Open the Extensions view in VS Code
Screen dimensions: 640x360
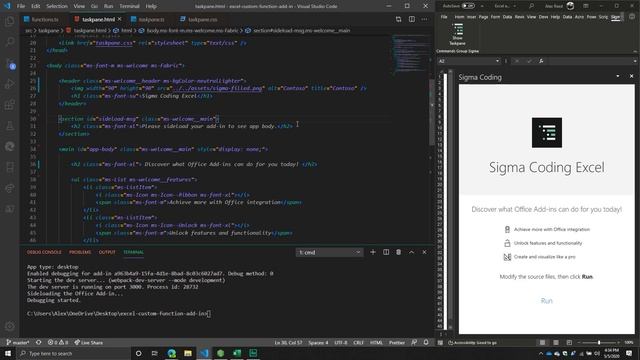coord(10,105)
